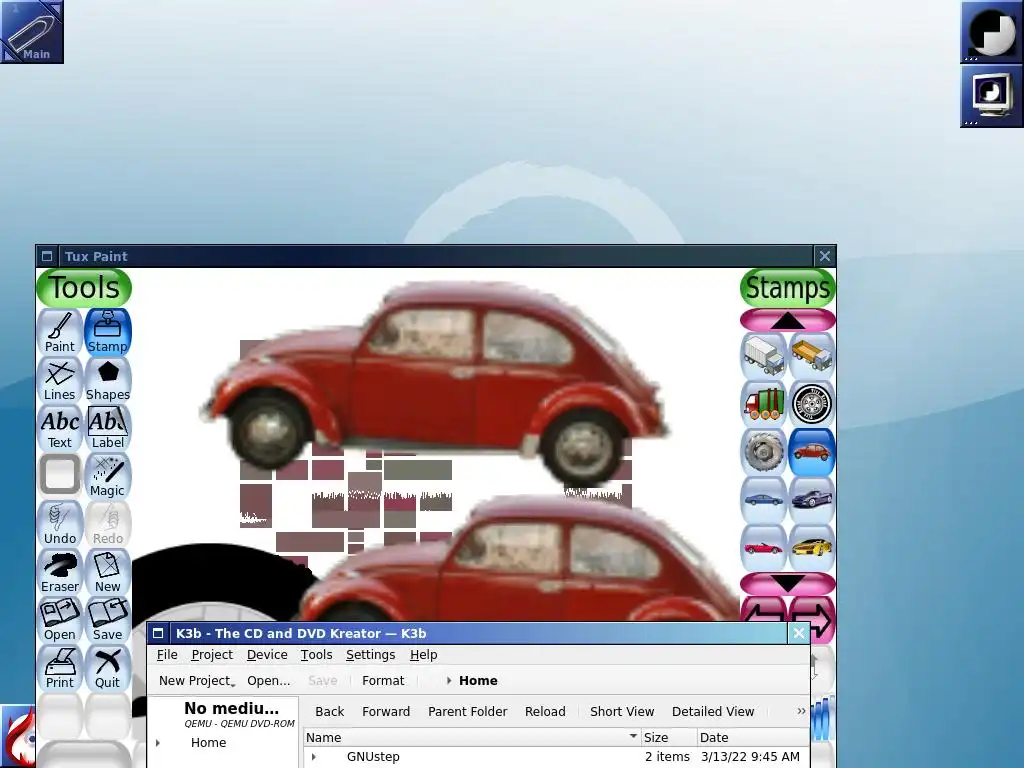The image size is (1024, 768).
Task: Choose the Lines tool
Action: pyautogui.click(x=59, y=380)
